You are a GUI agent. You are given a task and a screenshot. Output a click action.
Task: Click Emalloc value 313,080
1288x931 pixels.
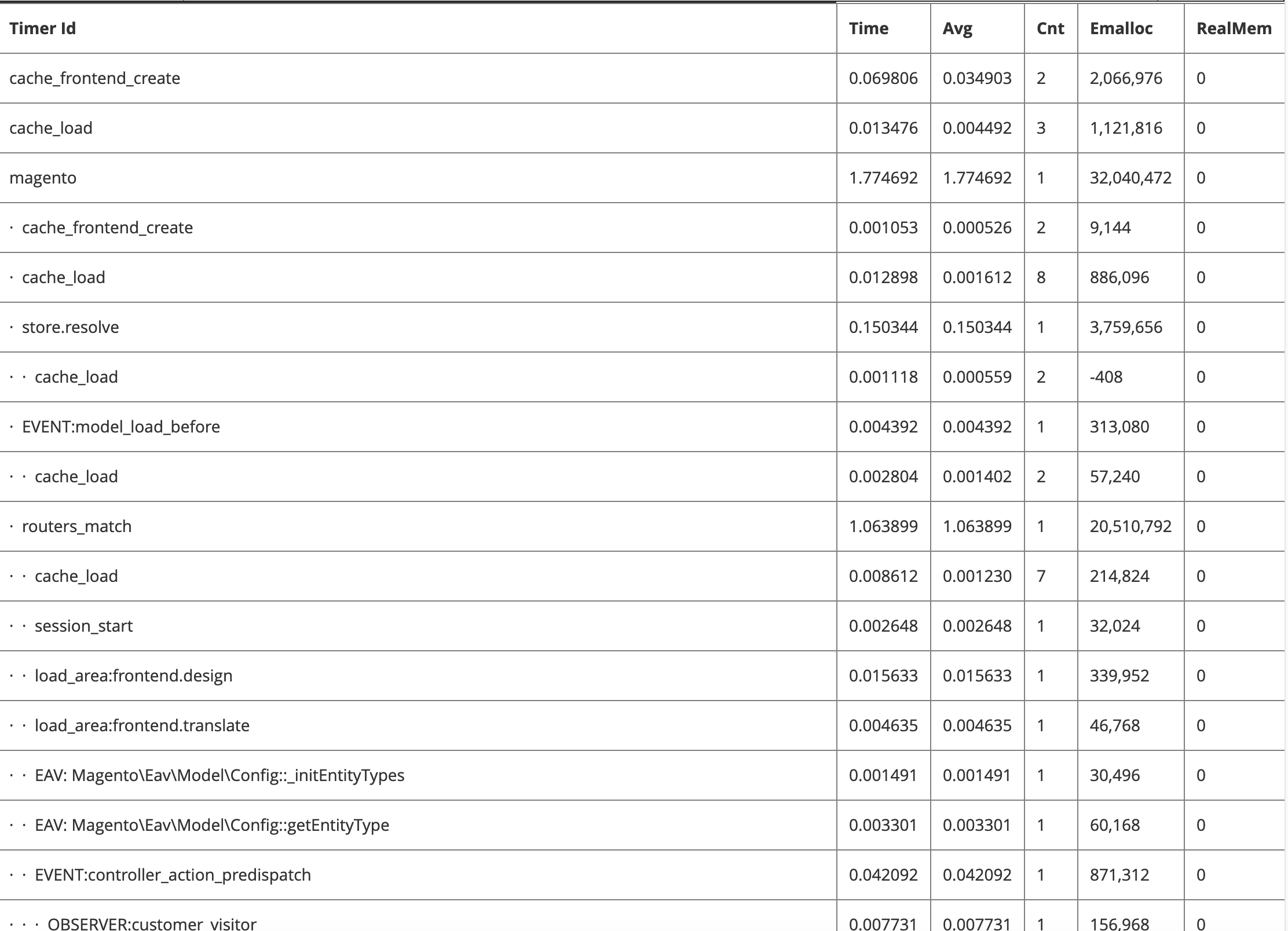[x=1119, y=427]
